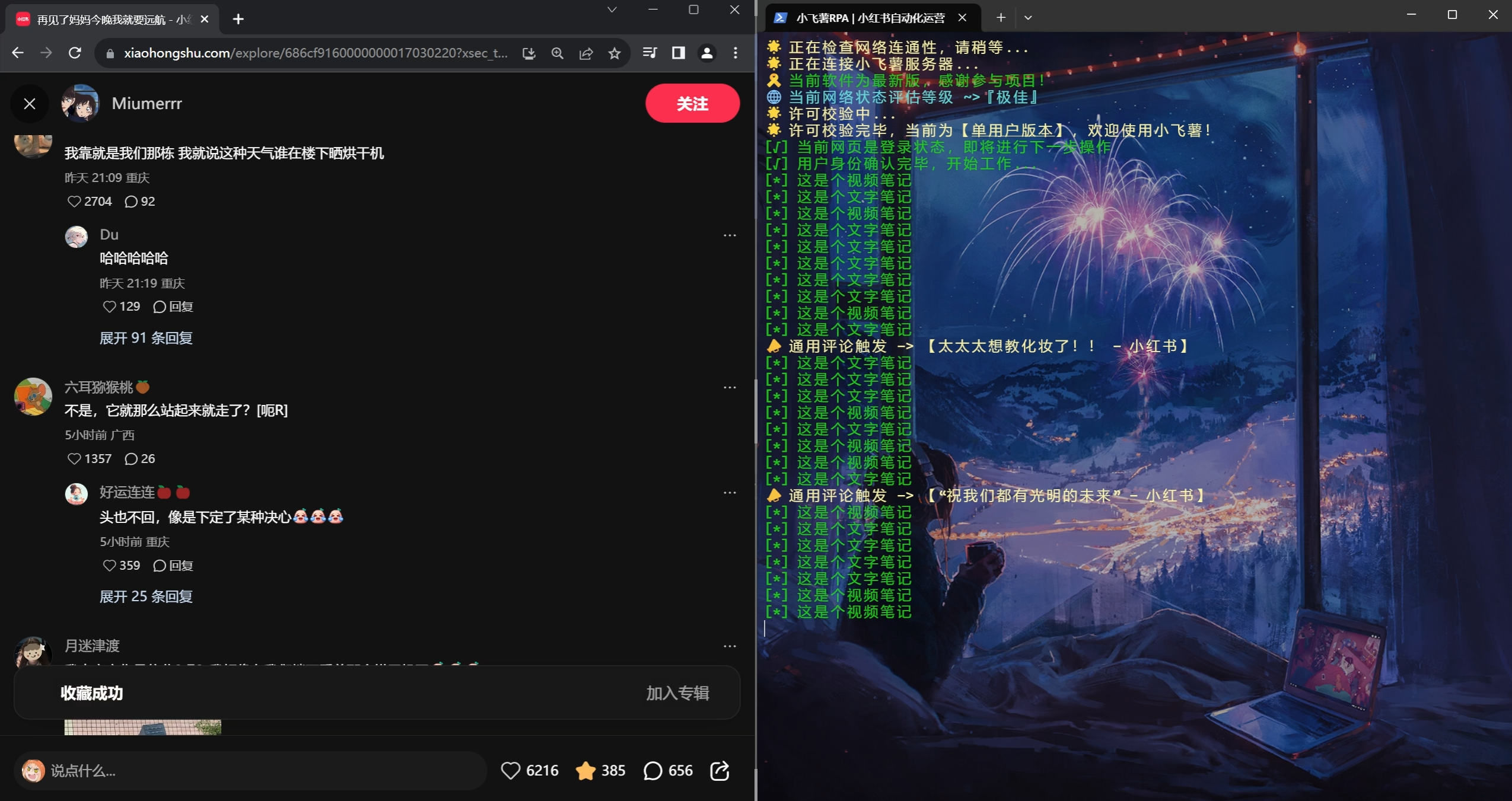The height and width of the screenshot is (801, 1512).
Task: Reply to Du's comment
Action: [x=173, y=307]
